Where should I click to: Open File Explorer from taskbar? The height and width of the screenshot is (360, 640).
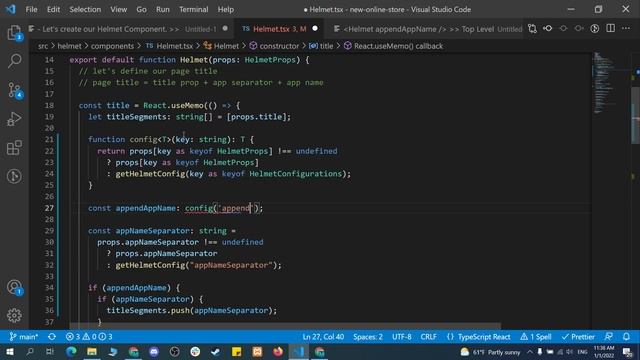click(92, 352)
